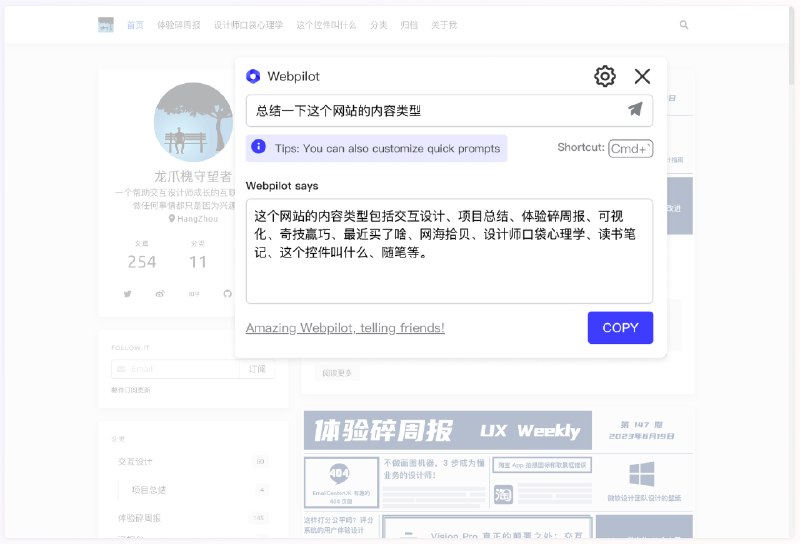Click the Windows logo thumbnail
This screenshot has height=544, width=800.
click(642, 474)
